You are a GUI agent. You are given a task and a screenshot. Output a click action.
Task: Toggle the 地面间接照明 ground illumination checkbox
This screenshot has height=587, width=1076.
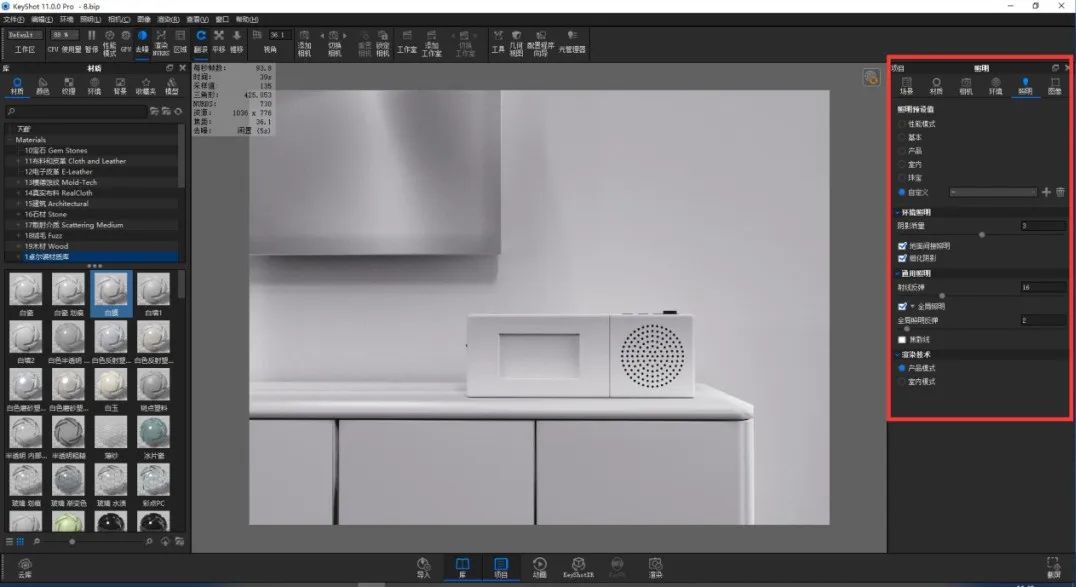902,246
